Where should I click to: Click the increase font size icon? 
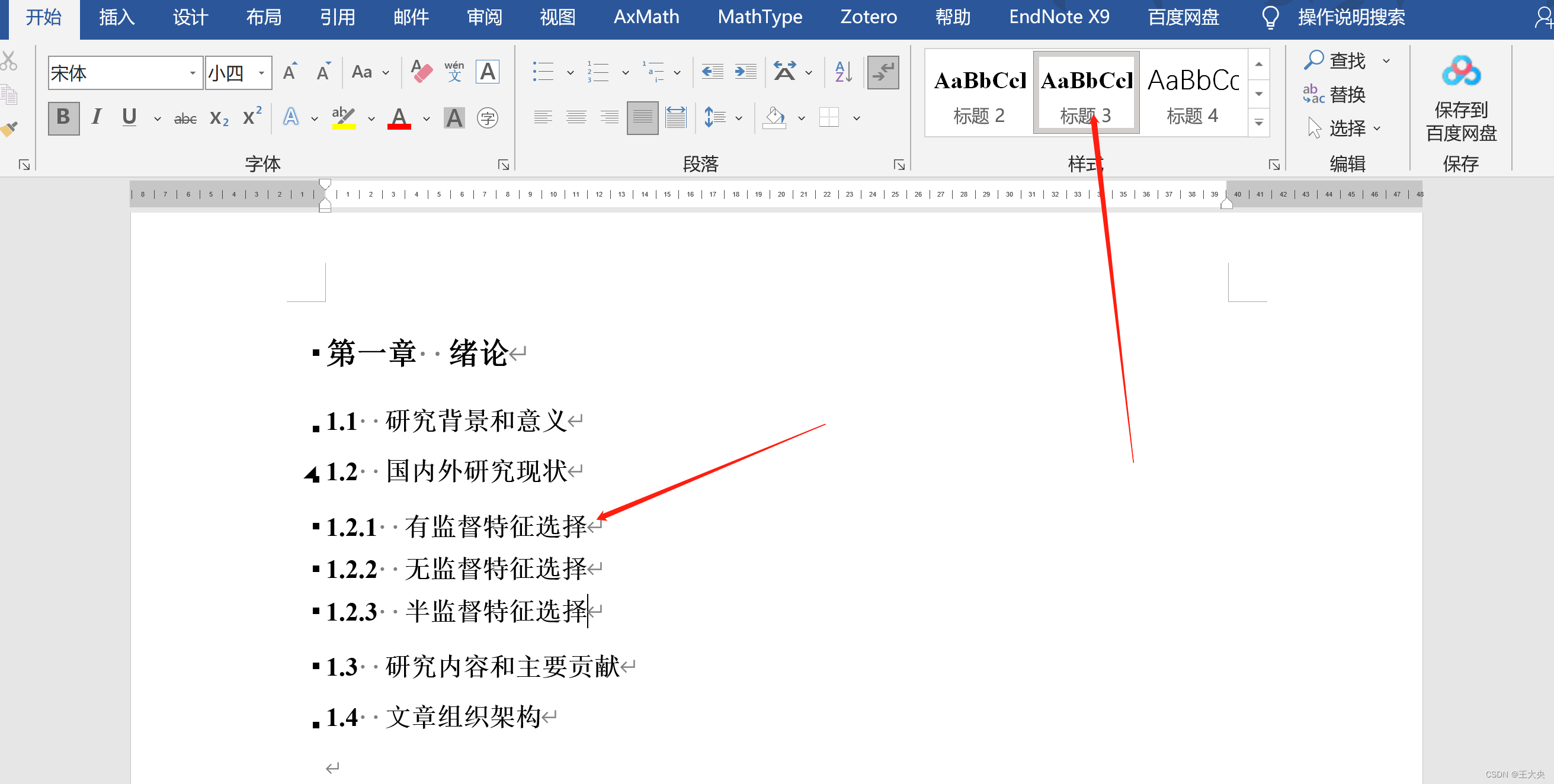(291, 72)
